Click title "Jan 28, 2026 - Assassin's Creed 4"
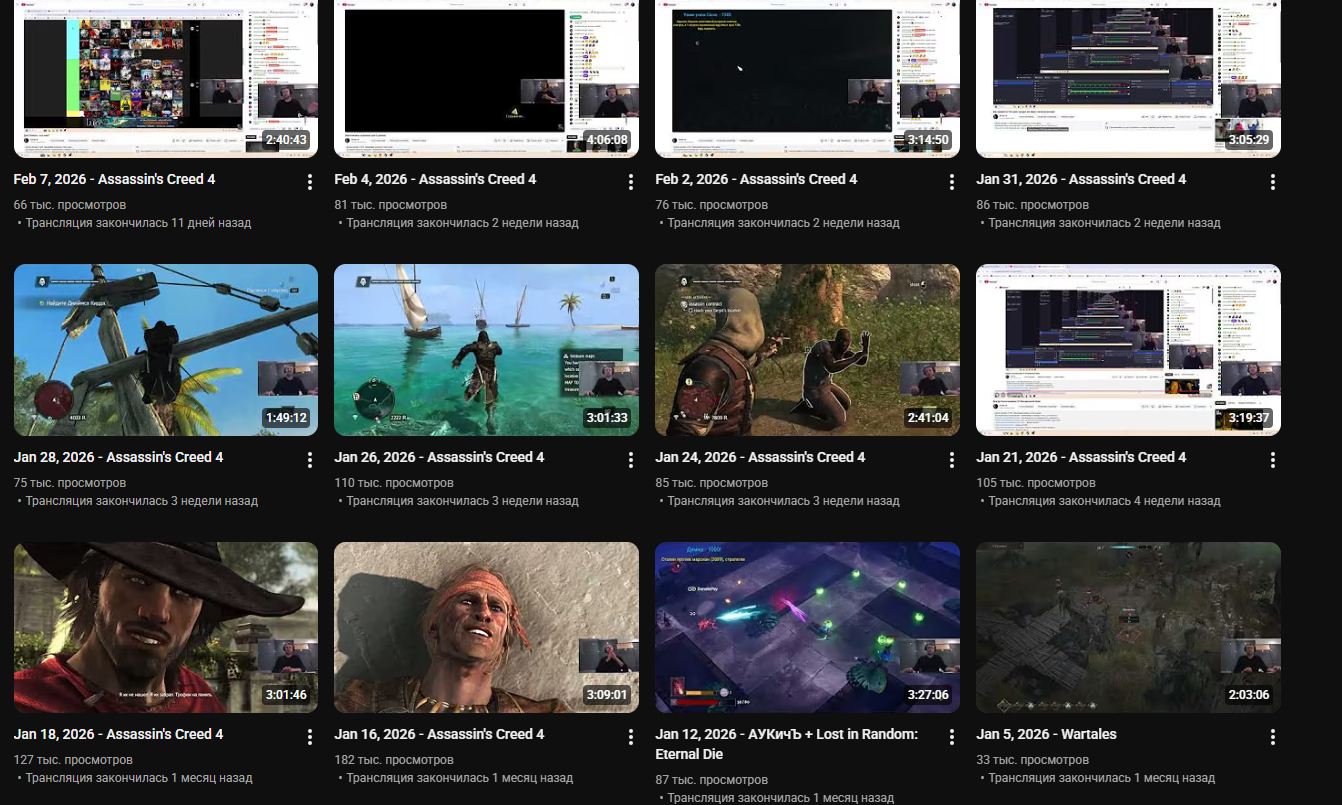1342x805 pixels. tap(119, 457)
